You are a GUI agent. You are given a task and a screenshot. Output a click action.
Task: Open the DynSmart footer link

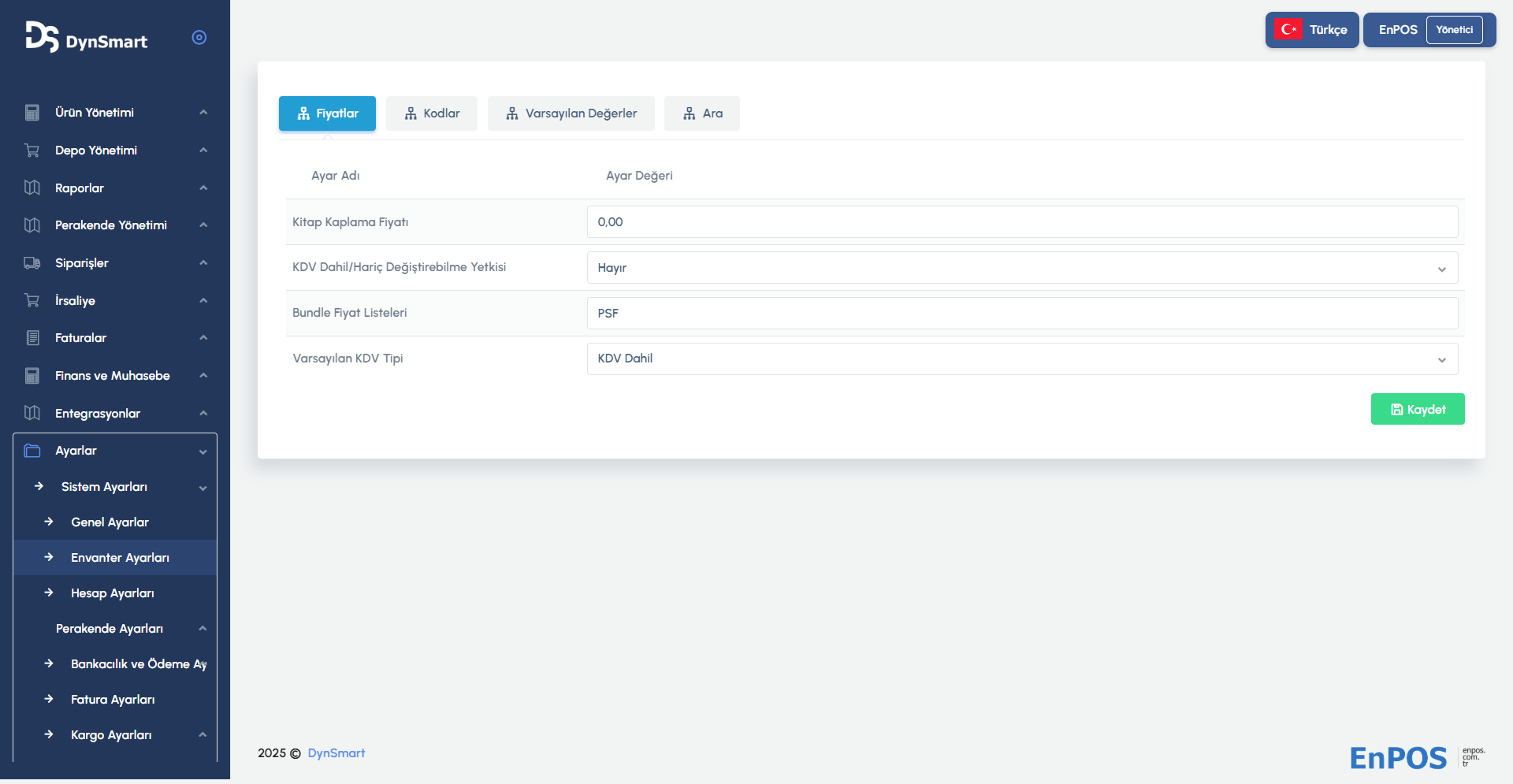[x=336, y=753]
